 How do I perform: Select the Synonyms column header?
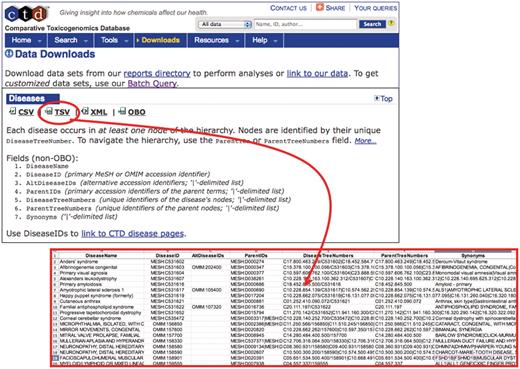pos(473,256)
